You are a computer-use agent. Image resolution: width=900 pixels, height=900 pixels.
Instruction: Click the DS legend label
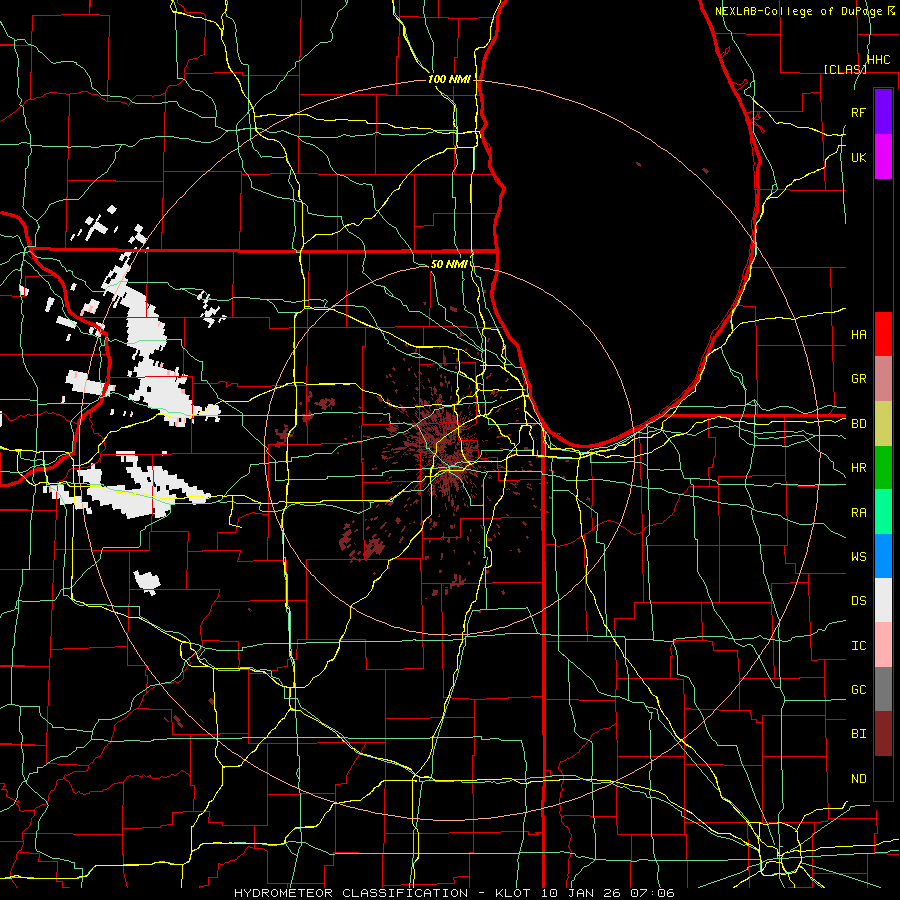click(x=859, y=601)
